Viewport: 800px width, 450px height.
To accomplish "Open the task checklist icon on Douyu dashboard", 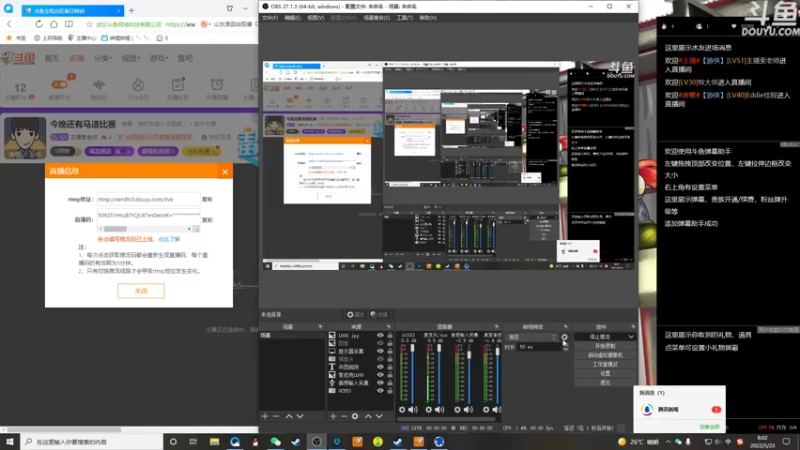I will pyautogui.click(x=178, y=85).
